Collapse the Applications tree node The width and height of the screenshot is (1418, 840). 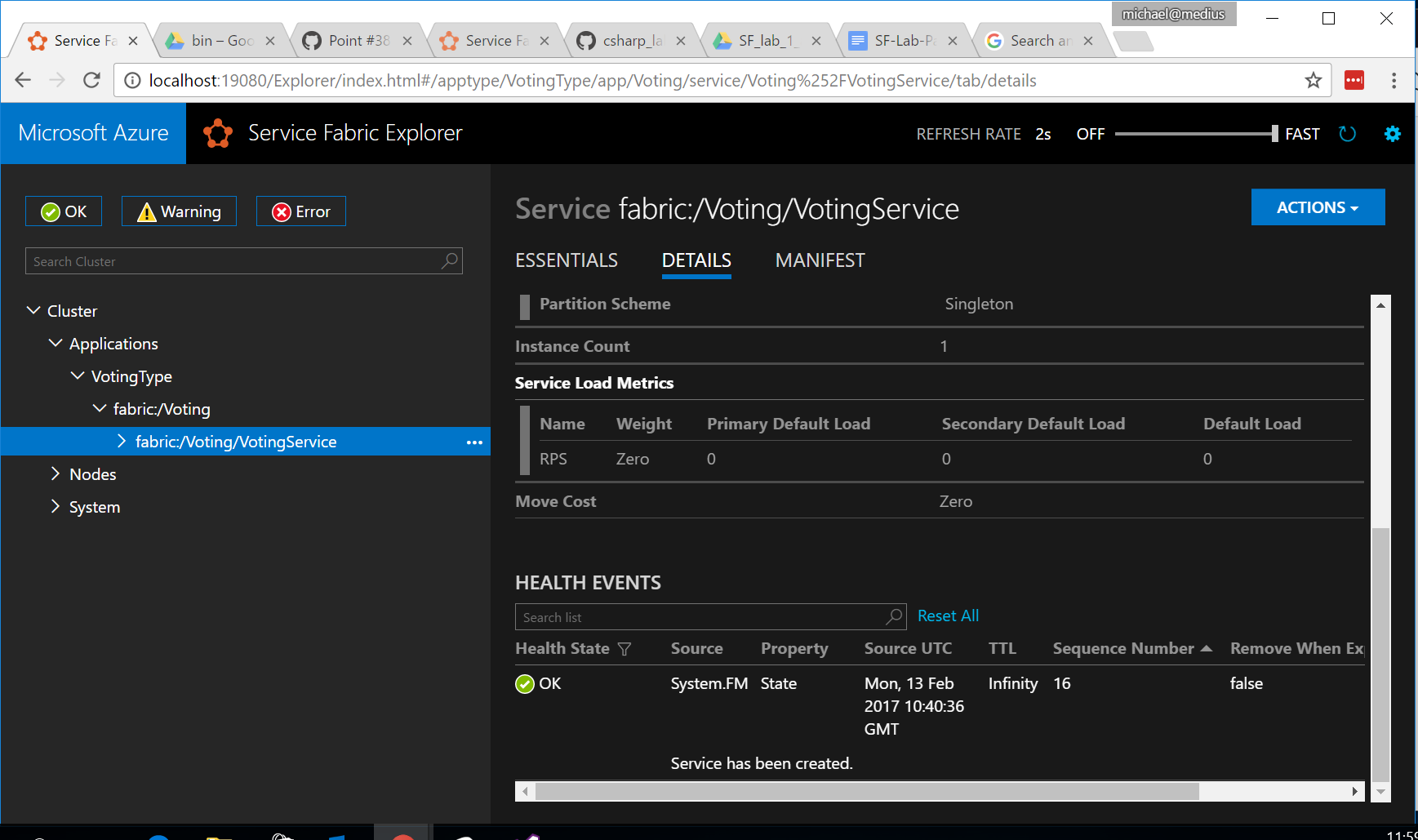[x=56, y=343]
